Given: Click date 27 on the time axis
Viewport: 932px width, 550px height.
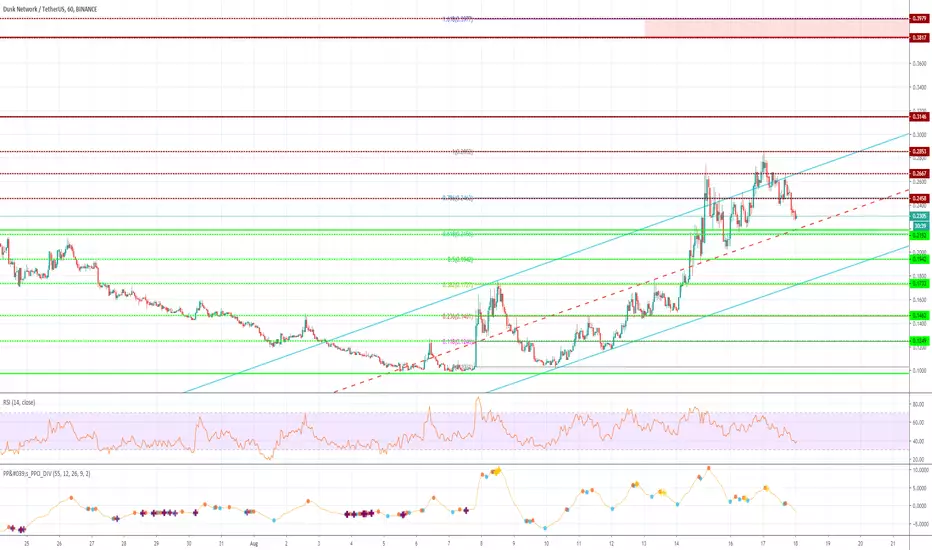Looking at the screenshot, I should click(92, 543).
